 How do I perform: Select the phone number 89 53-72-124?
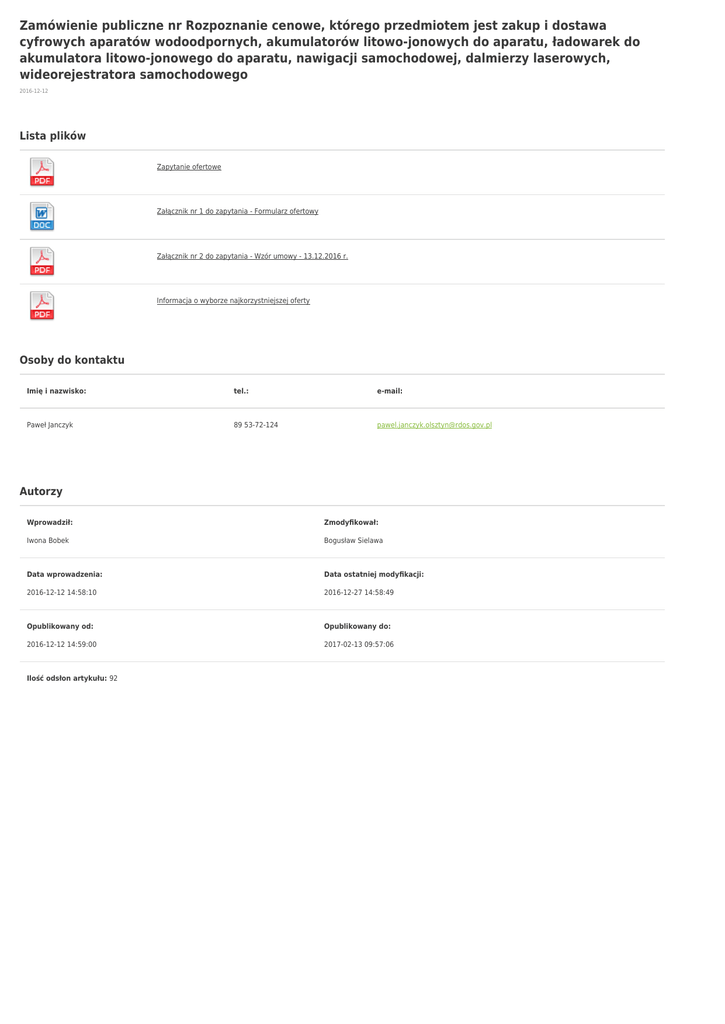tap(256, 425)
